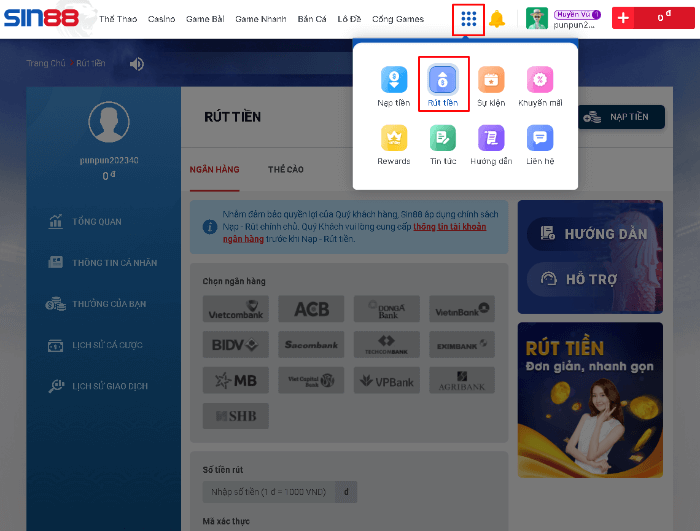Select Vietcombank bank option
This screenshot has width=700, height=531.
point(236,309)
